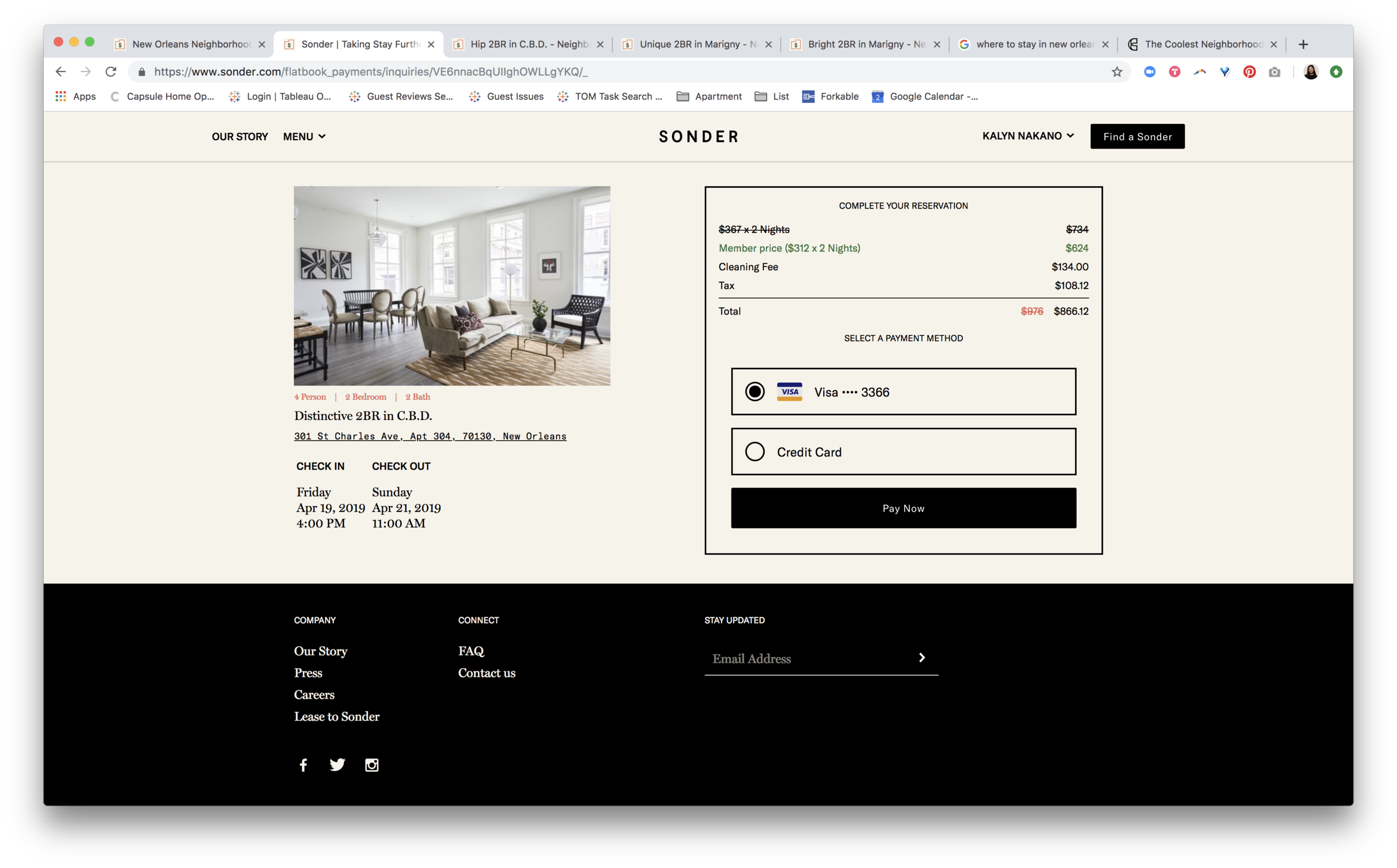Switch to Bright 2BR in Marigny tab
Image resolution: width=1397 pixels, height=868 pixels.
coord(866,44)
